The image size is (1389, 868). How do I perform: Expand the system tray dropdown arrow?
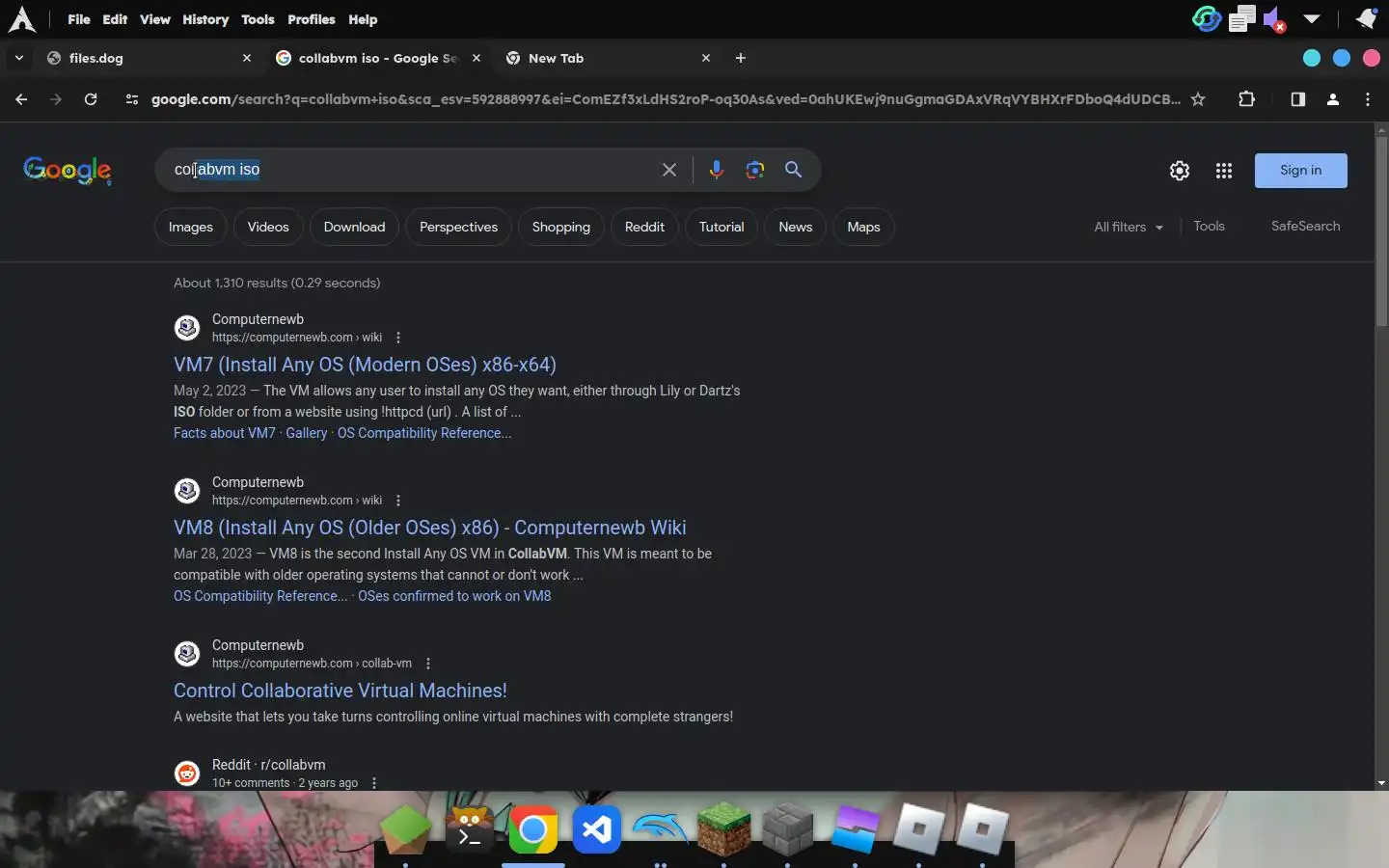(1312, 18)
